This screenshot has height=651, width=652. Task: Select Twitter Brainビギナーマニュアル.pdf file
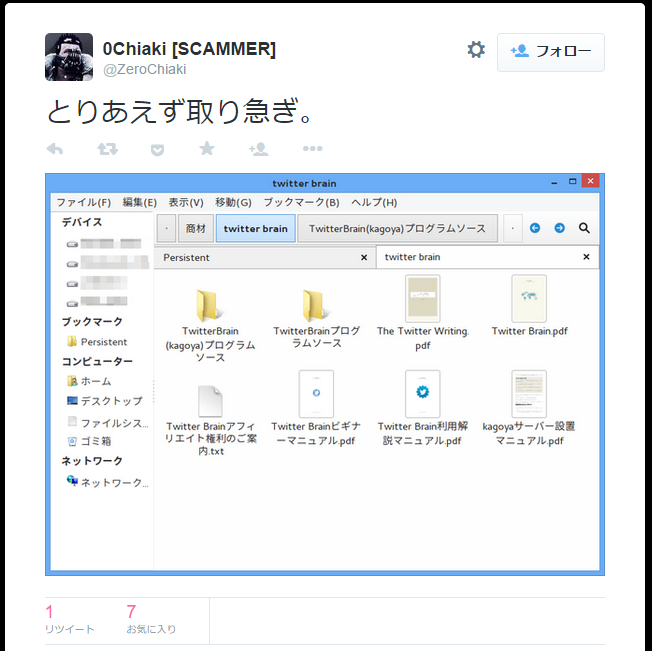point(316,409)
